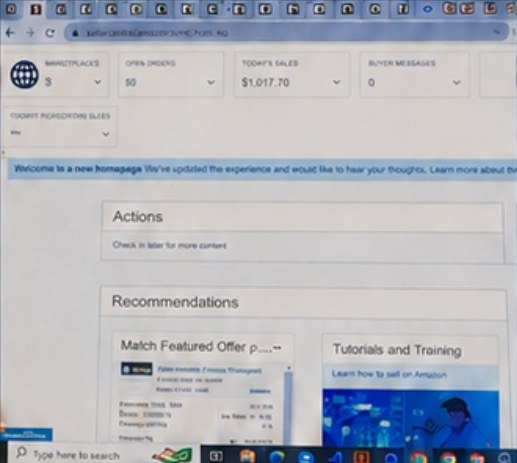Click the up arrow of the Match Featured Offer scrollbar
This screenshot has height=463, width=517.
tap(289, 368)
